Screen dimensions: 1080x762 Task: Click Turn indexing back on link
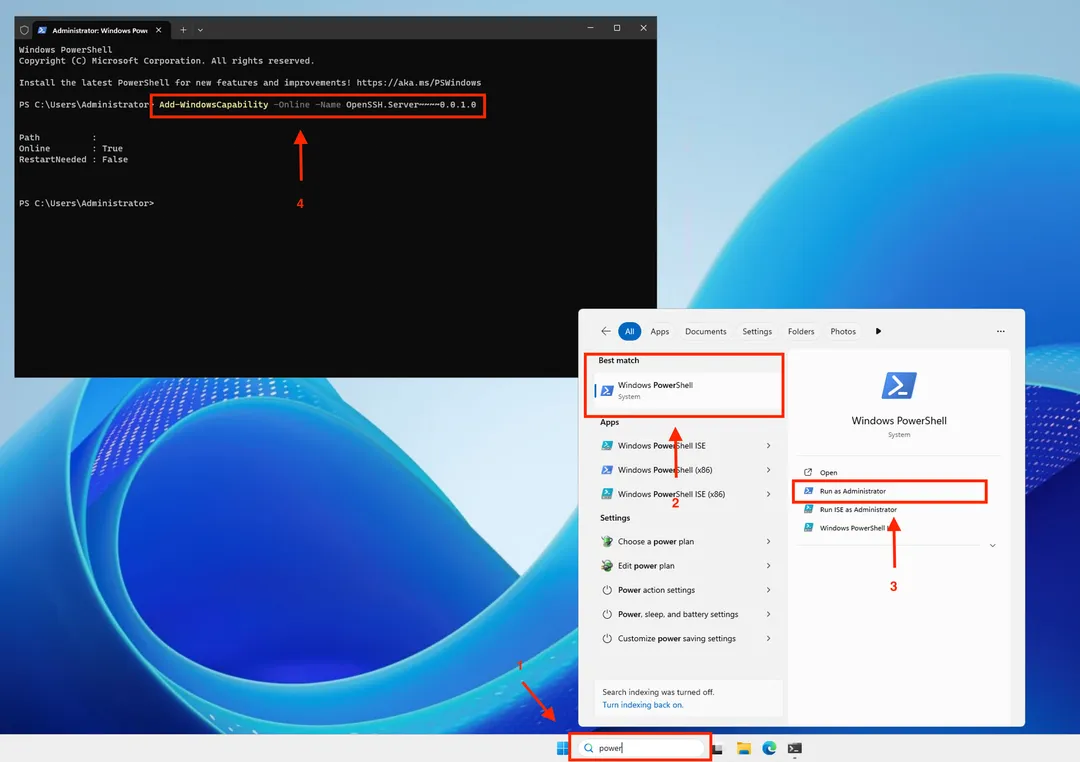click(643, 705)
